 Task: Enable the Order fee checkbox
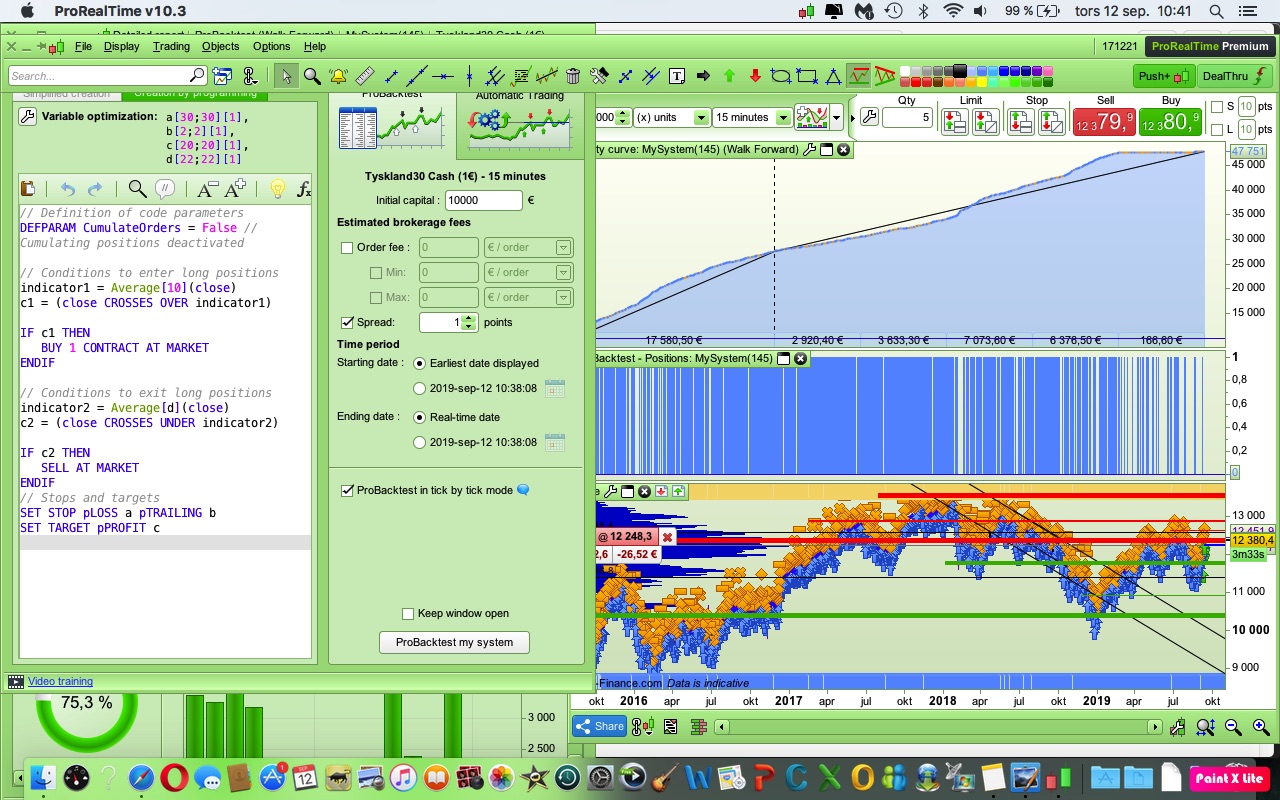(x=345, y=247)
